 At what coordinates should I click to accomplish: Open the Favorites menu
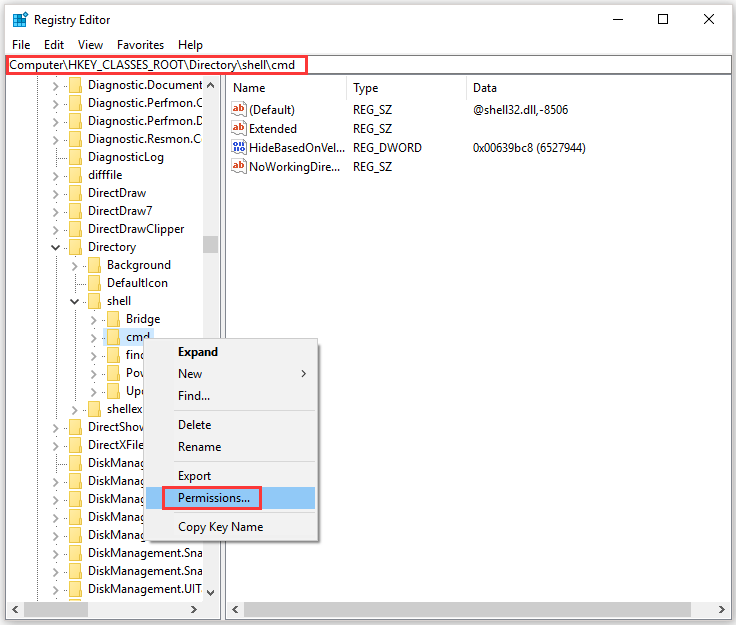[140, 45]
